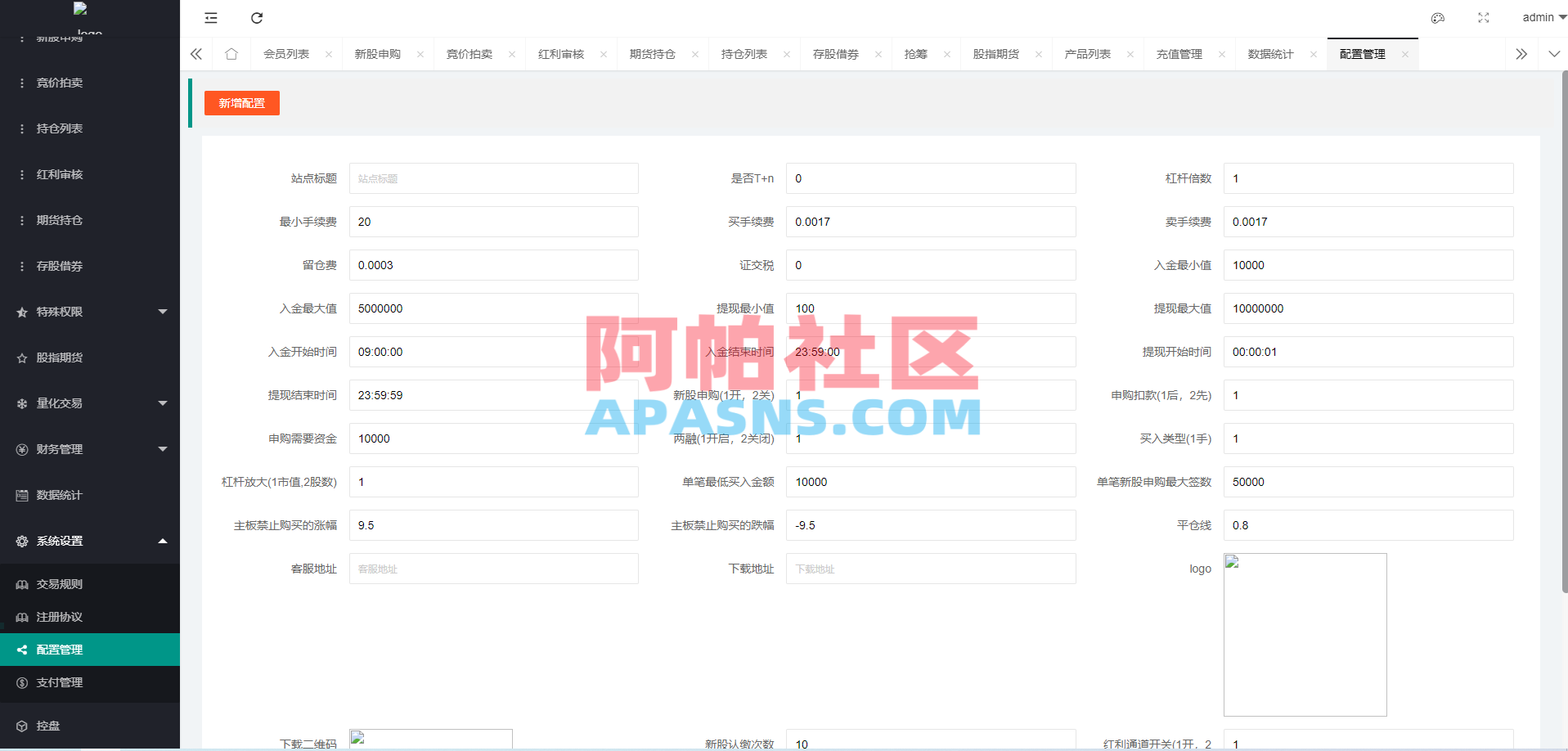This screenshot has width=1568, height=751.
Task: Close the 配置管理 tab
Action: 1405,55
